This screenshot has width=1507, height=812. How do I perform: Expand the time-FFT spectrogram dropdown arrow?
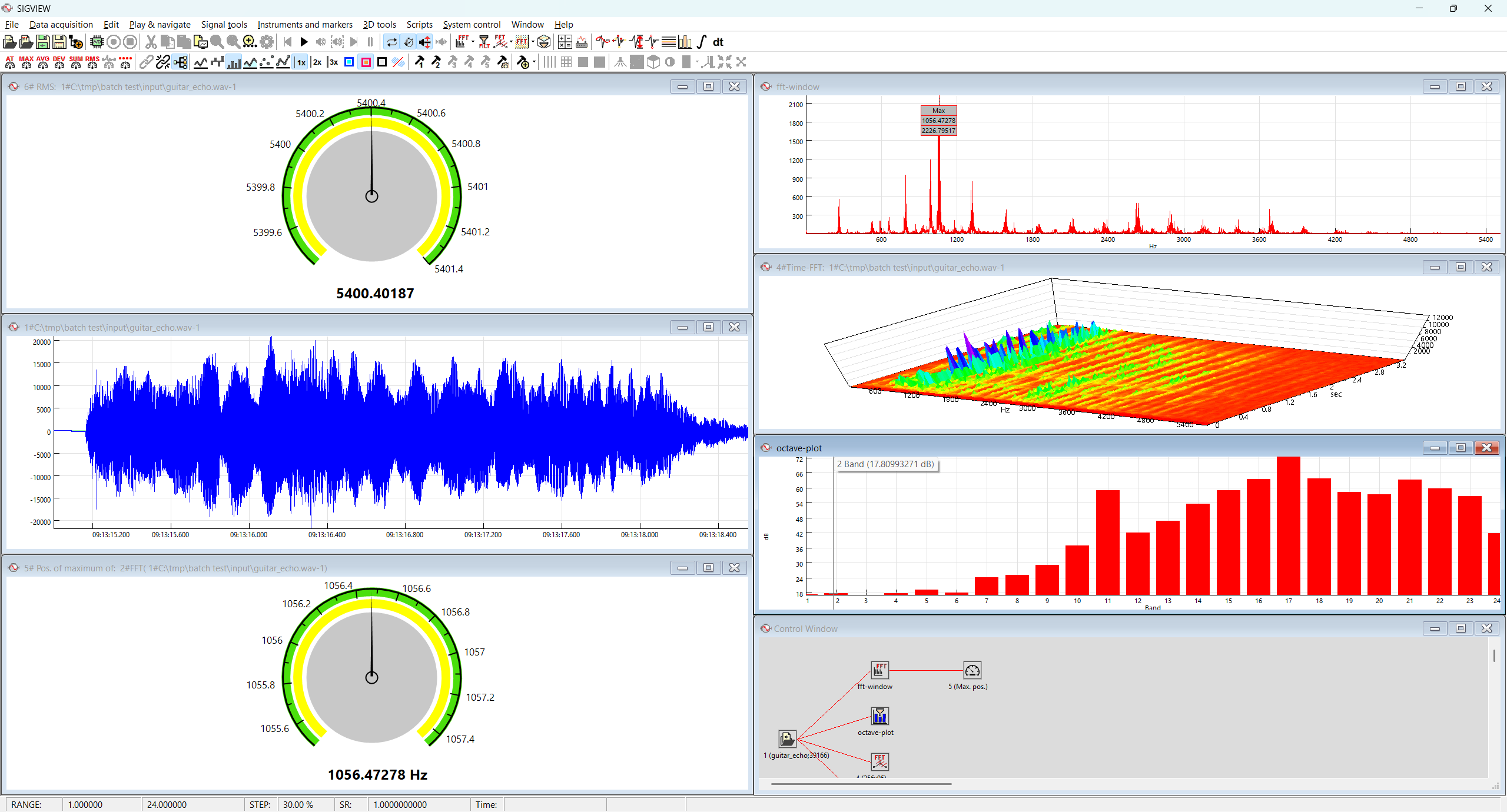pyautogui.click(x=533, y=42)
